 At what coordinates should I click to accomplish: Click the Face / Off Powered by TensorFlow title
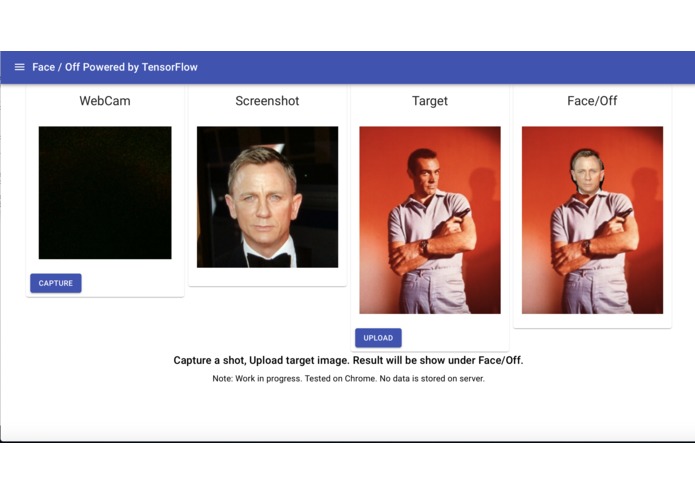(115, 67)
